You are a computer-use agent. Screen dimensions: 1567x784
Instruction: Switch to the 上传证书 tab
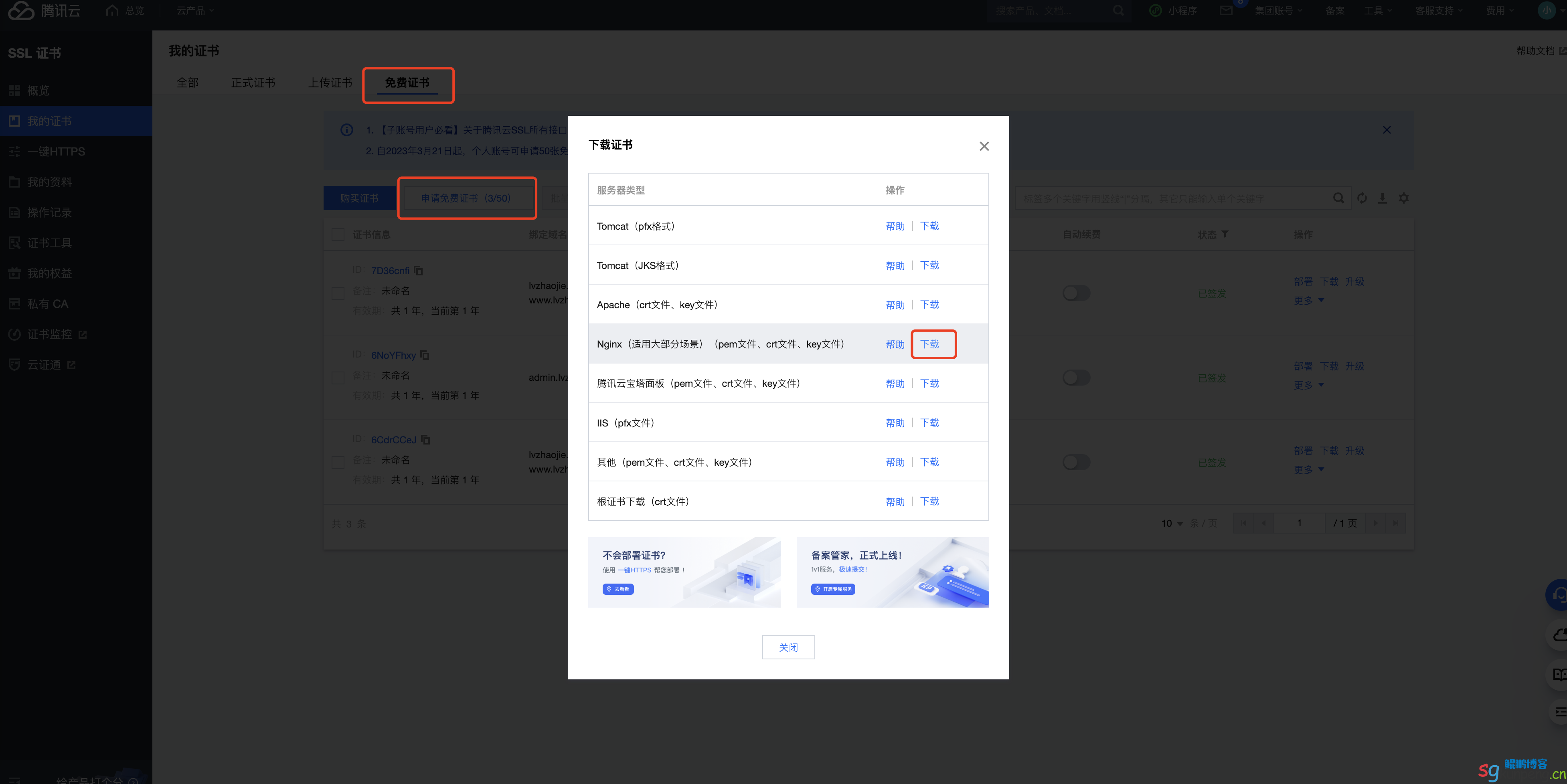(330, 82)
